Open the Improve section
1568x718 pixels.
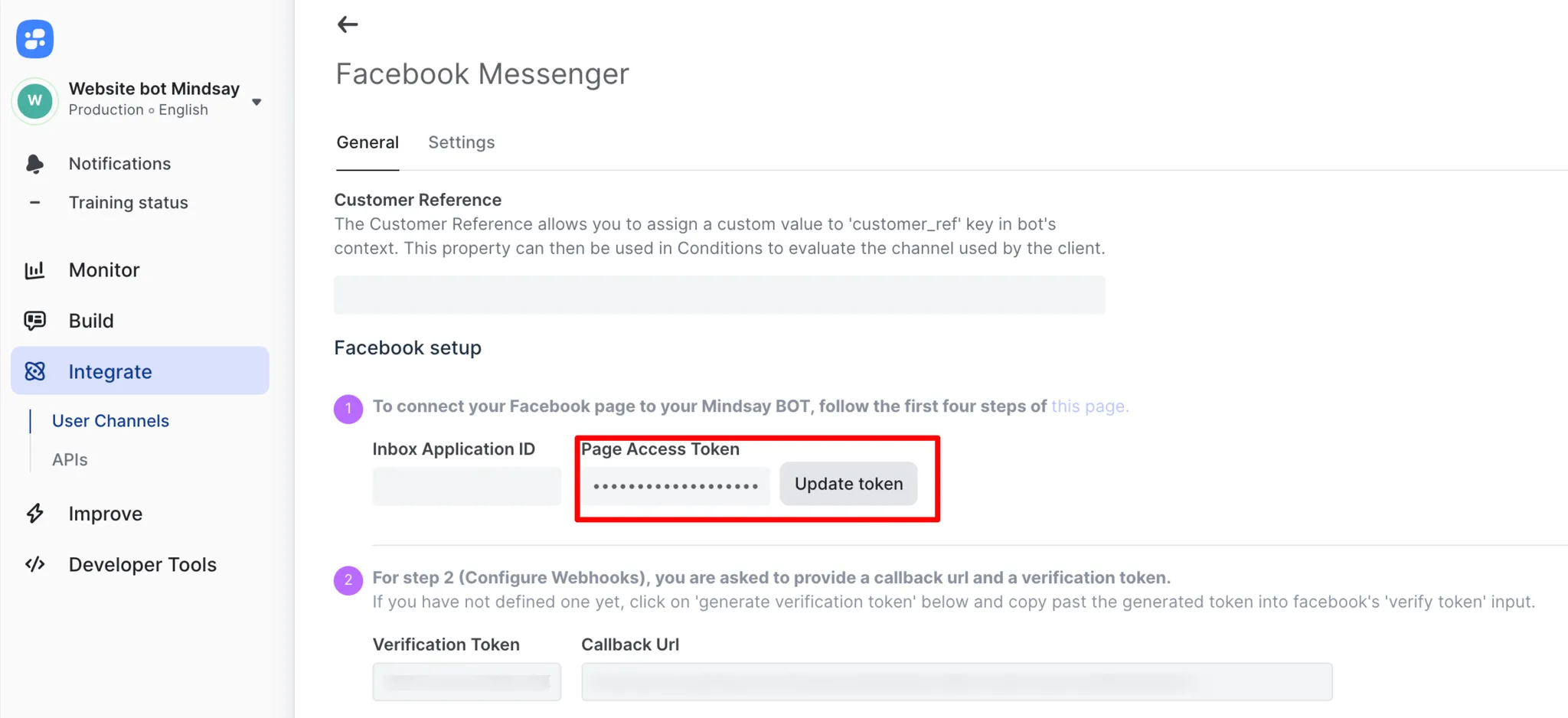(x=106, y=514)
